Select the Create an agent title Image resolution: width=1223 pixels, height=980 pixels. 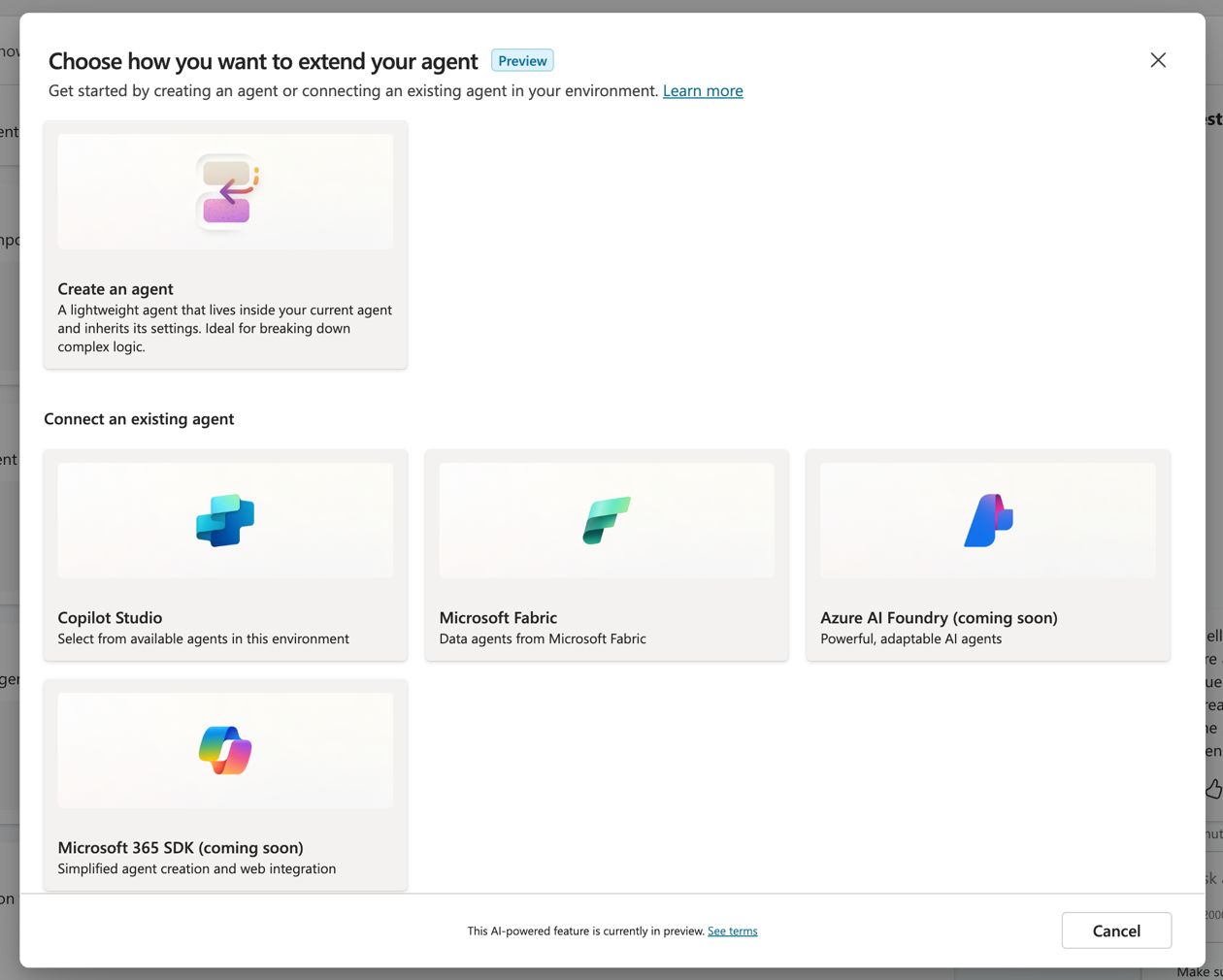116,288
